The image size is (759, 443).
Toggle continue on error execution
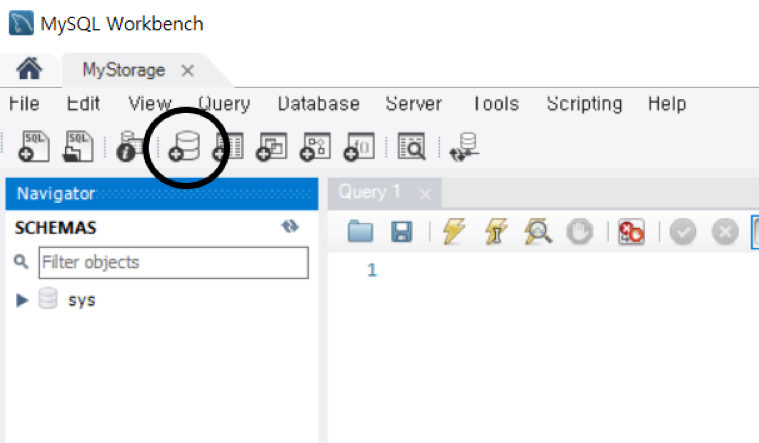[631, 231]
